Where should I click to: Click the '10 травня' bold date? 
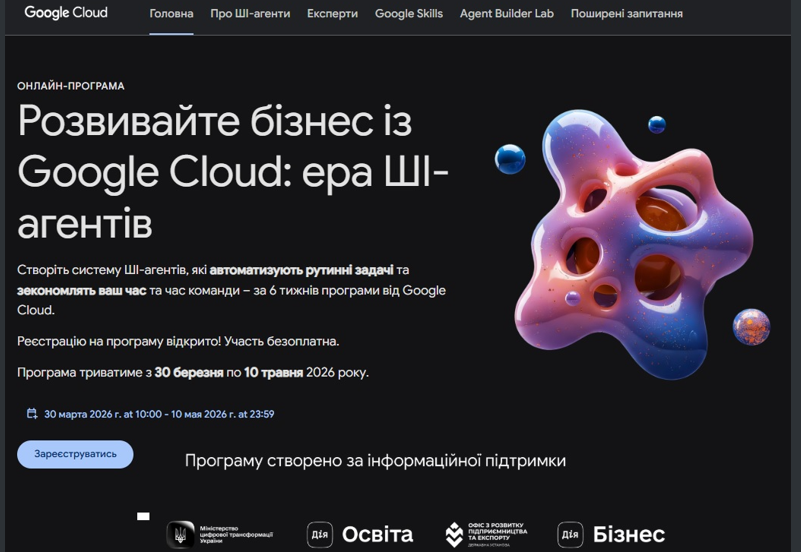click(x=273, y=372)
